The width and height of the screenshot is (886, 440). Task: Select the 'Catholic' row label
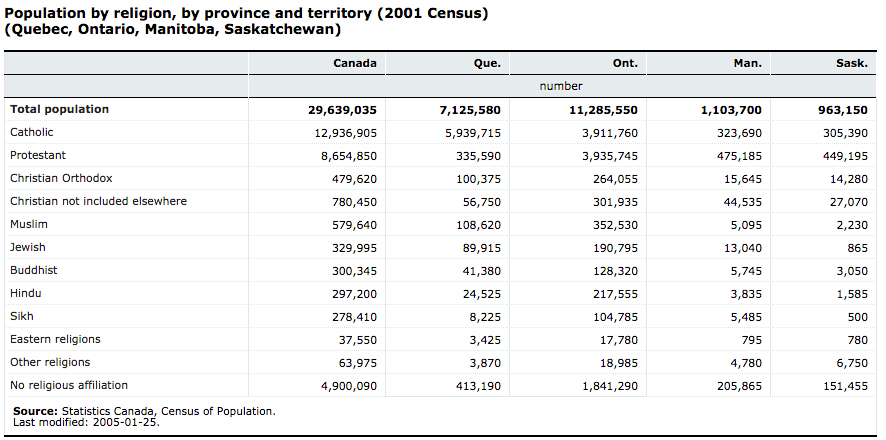click(32, 132)
